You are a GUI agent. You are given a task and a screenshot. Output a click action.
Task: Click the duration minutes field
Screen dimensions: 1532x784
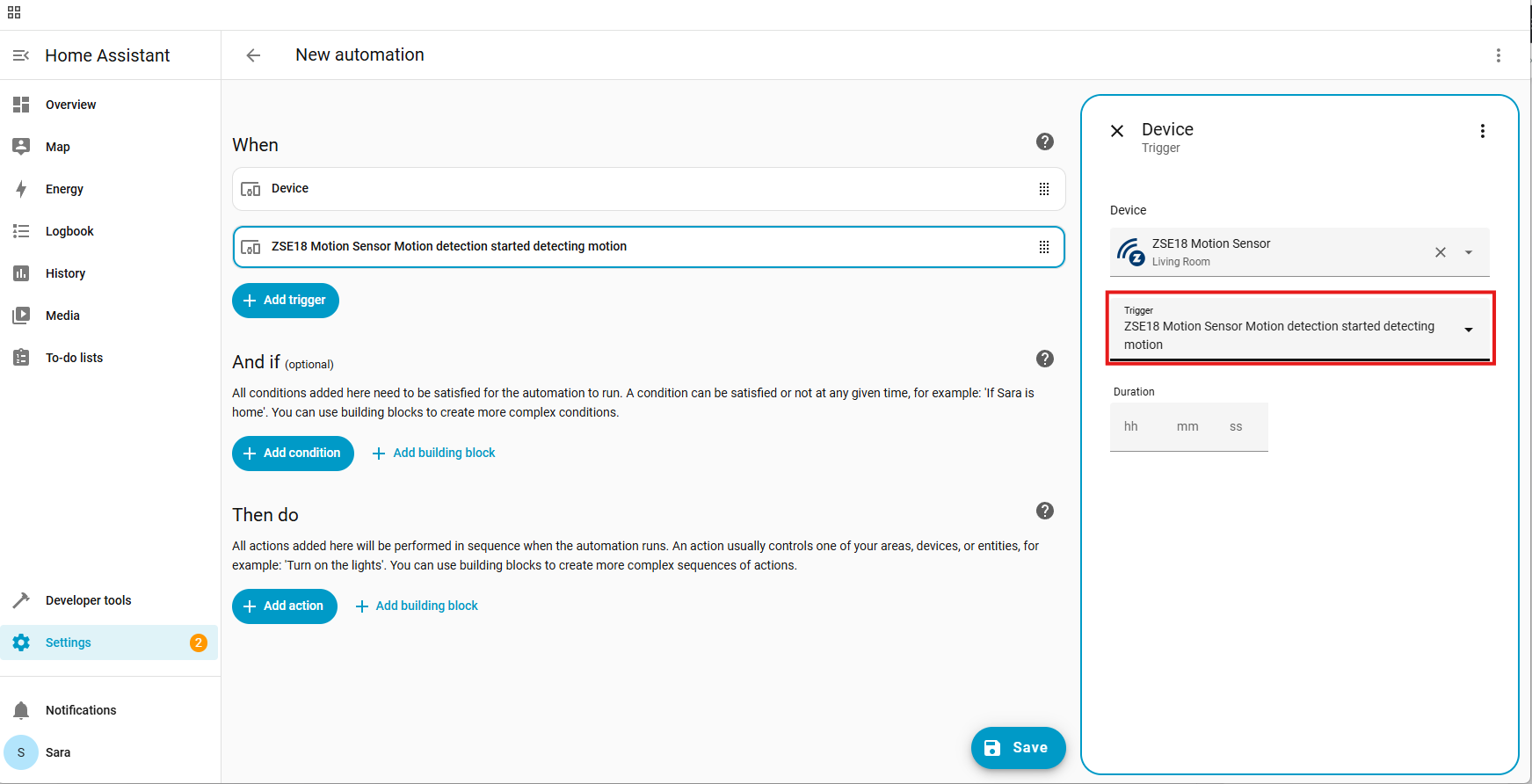click(1187, 426)
